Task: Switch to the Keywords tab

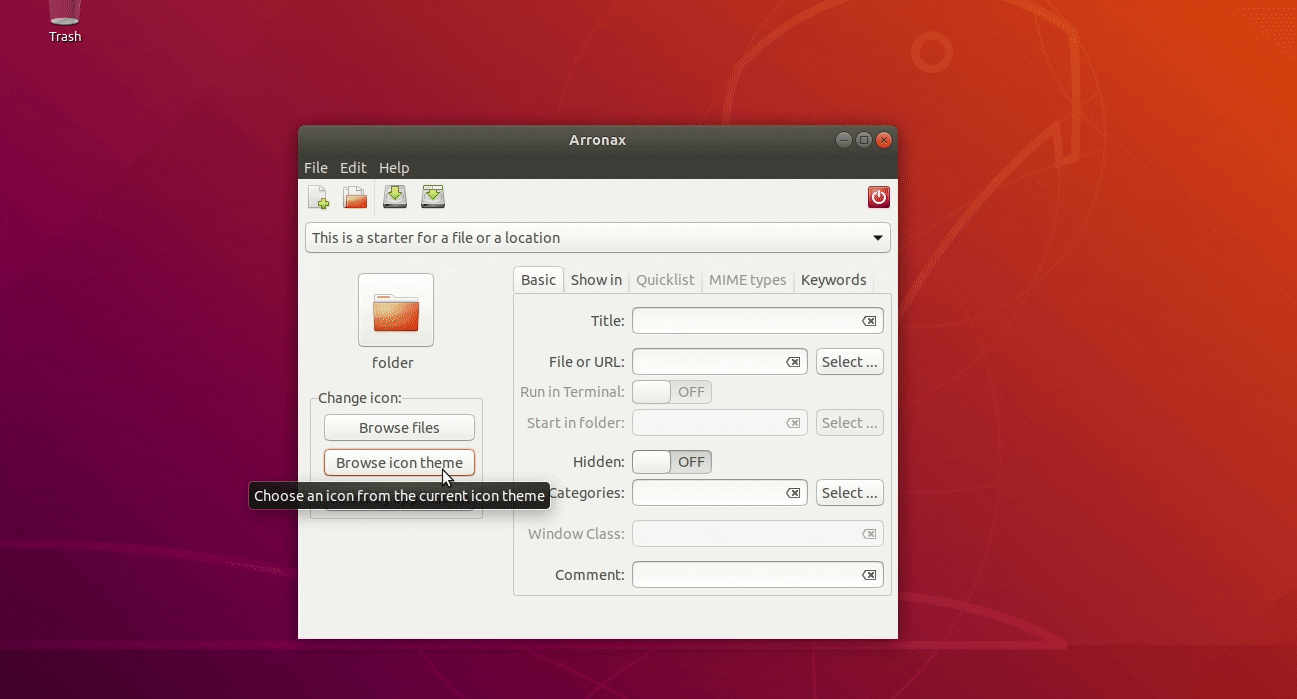Action: [833, 280]
